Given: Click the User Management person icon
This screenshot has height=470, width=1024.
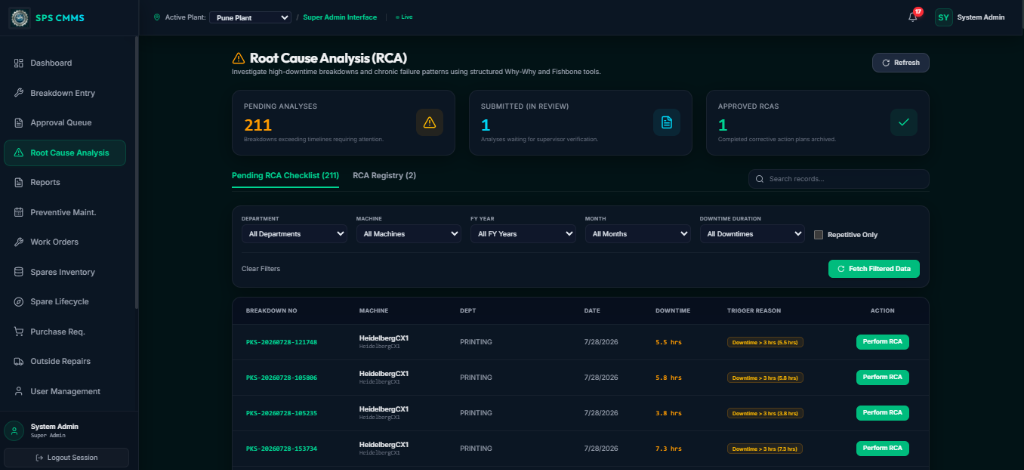Looking at the screenshot, I should point(18,391).
